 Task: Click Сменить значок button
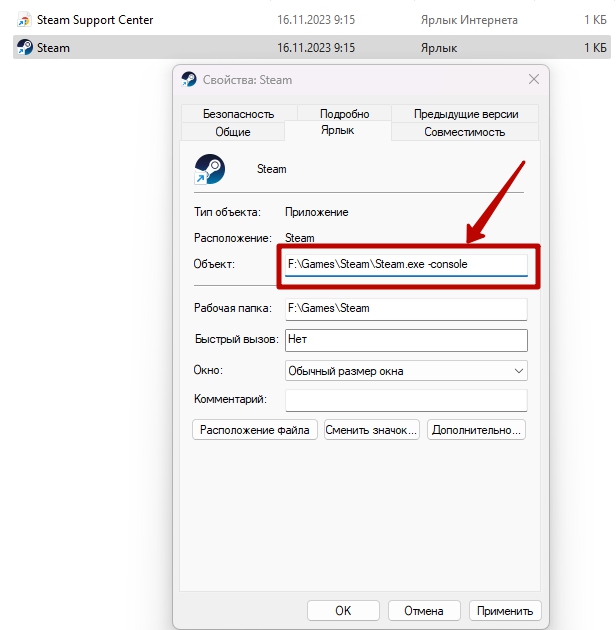click(372, 430)
